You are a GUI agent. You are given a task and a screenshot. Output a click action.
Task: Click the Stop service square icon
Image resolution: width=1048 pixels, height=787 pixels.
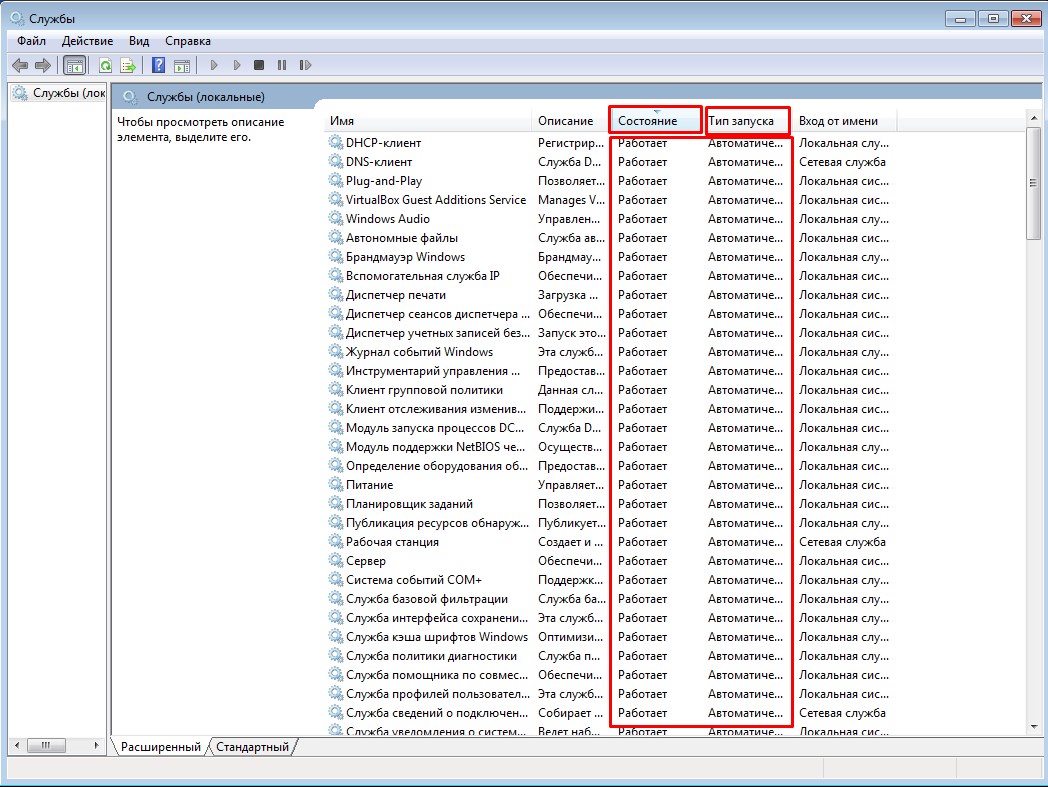pyautogui.click(x=259, y=65)
